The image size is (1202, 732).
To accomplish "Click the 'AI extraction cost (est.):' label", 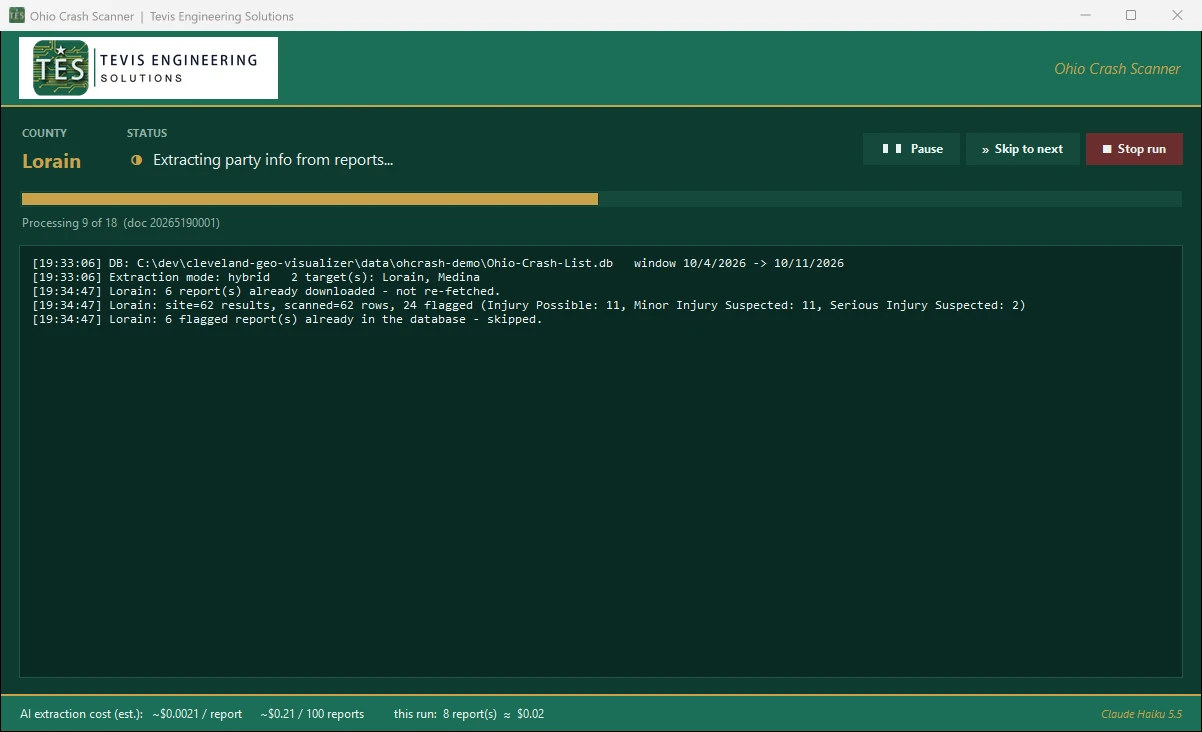I will click(82, 714).
